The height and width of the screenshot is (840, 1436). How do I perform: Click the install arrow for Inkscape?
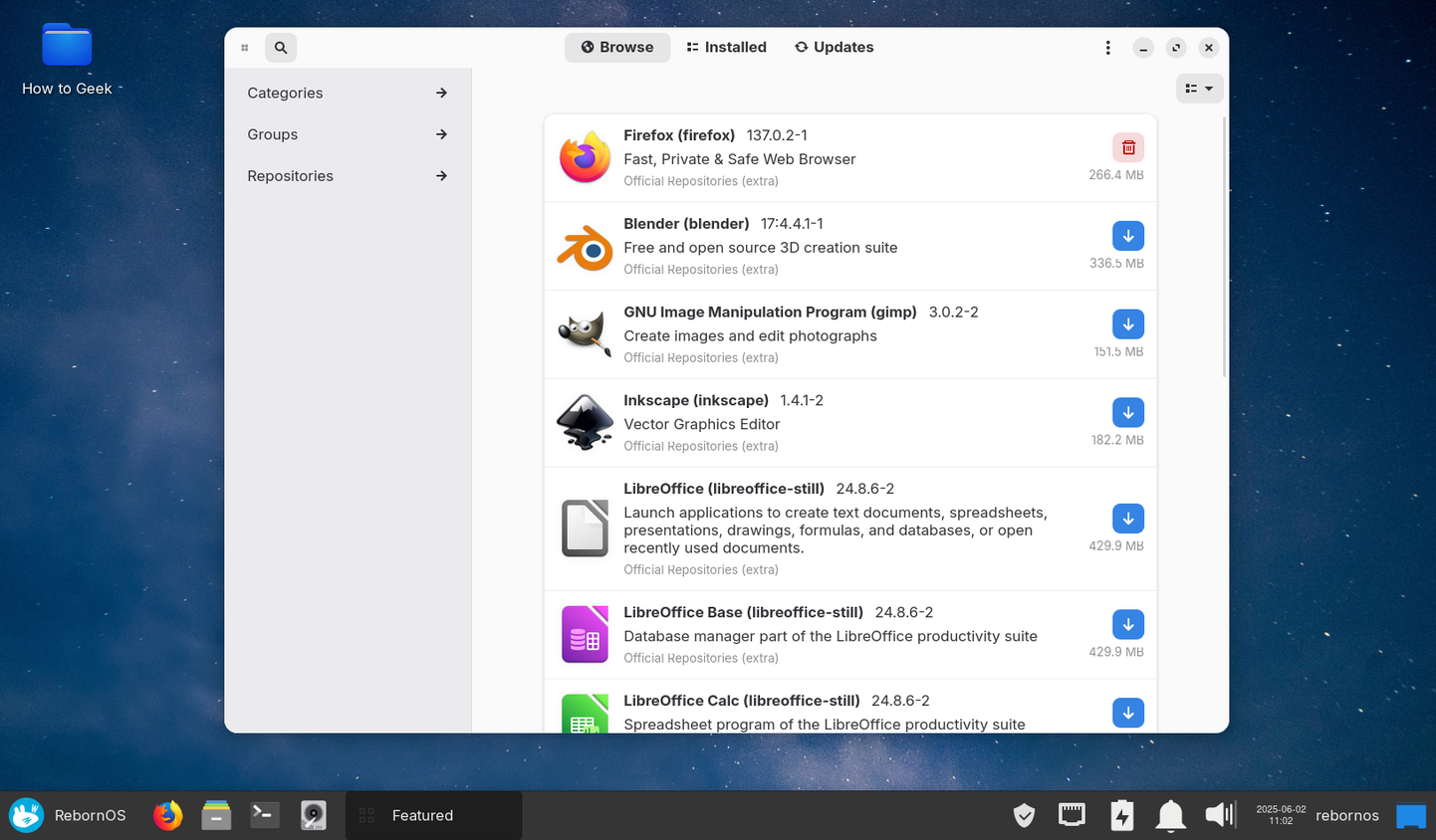(1128, 413)
